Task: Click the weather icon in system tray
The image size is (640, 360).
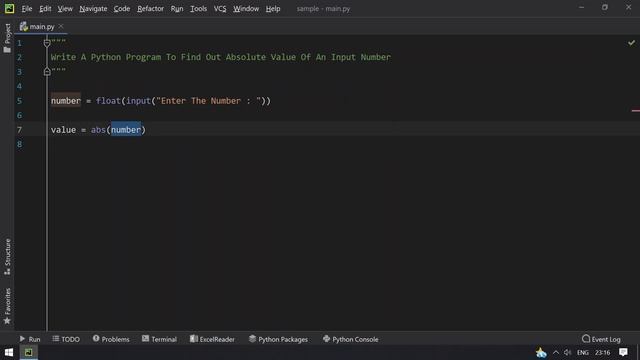Action: click(541, 353)
